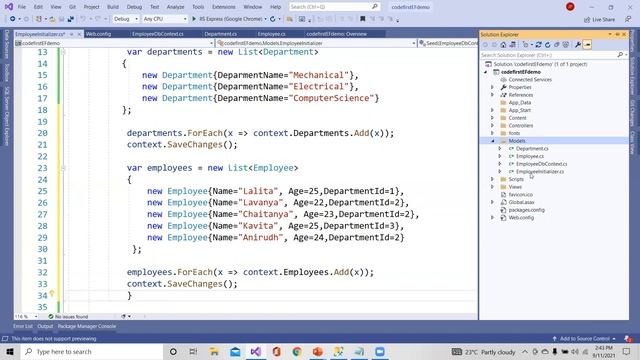Click the Navigate Backward toolbar arrow
The height and width of the screenshot is (360, 640).
point(12,19)
